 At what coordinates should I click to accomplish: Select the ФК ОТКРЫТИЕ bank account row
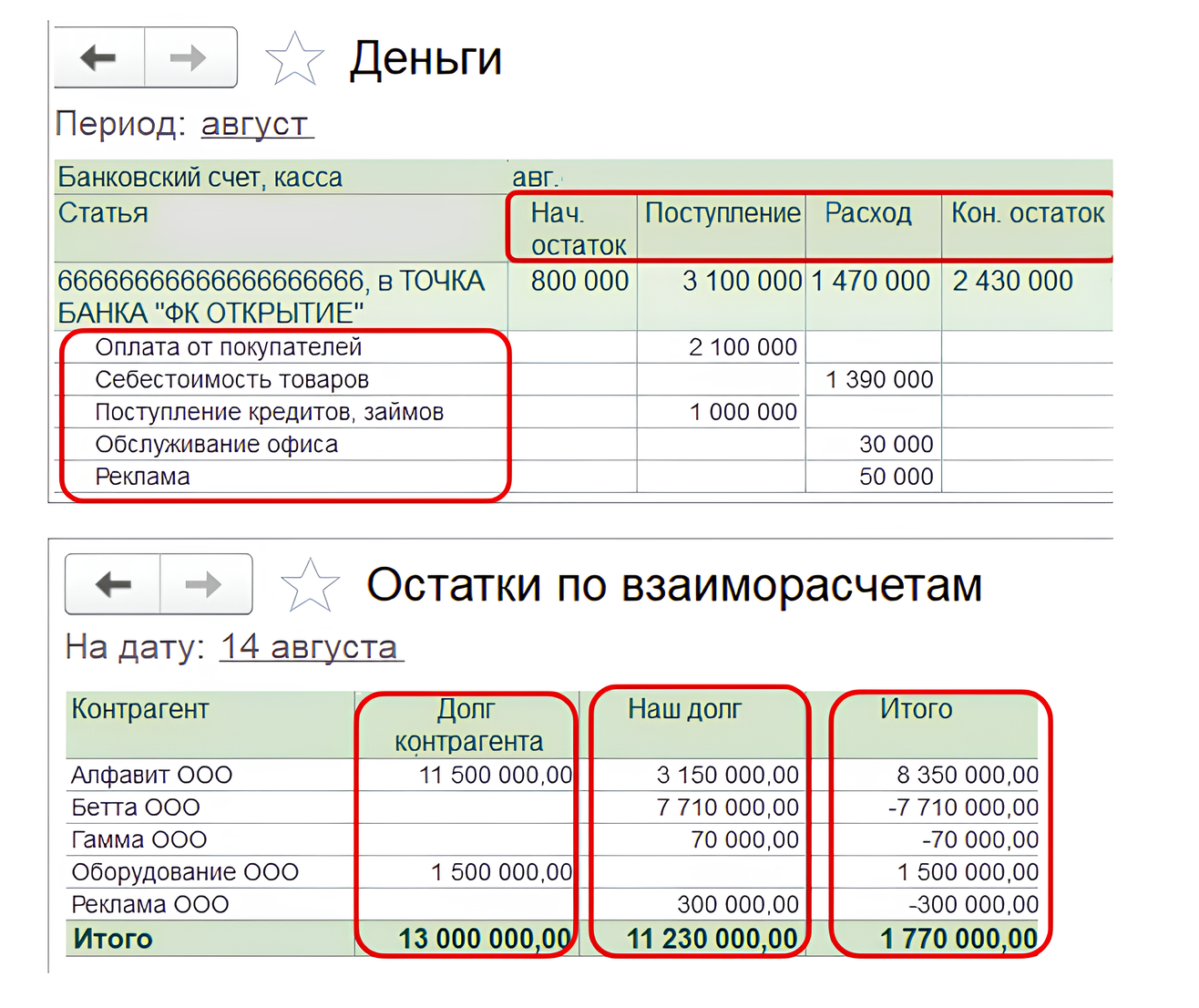click(271, 297)
